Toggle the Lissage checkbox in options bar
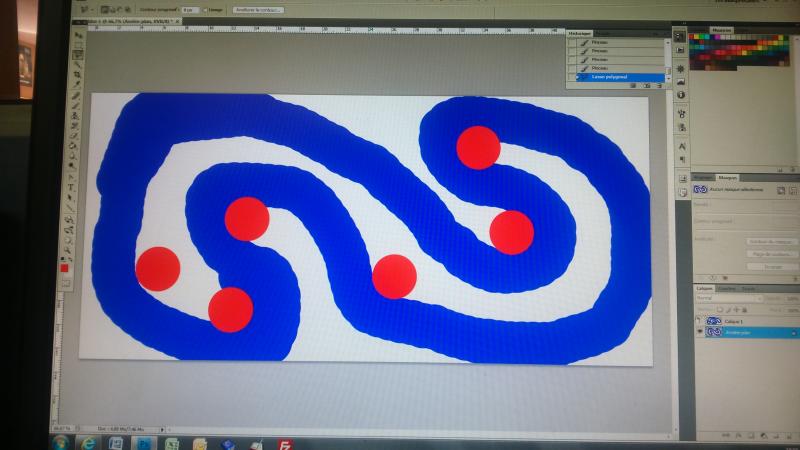This screenshot has height=450, width=800. click(204, 9)
